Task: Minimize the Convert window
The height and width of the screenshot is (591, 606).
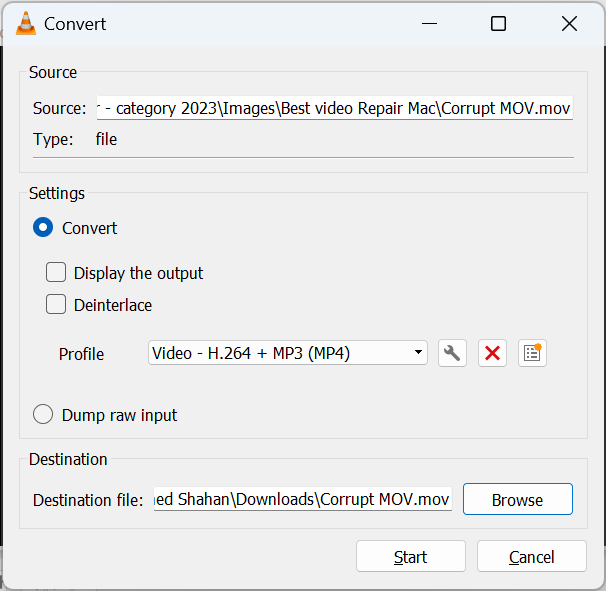Action: coord(429,24)
